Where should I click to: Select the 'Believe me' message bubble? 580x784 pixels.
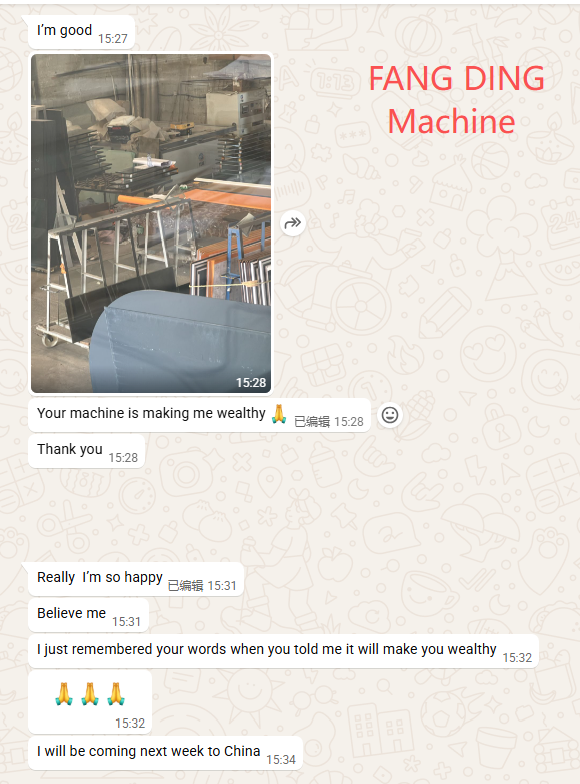88,615
